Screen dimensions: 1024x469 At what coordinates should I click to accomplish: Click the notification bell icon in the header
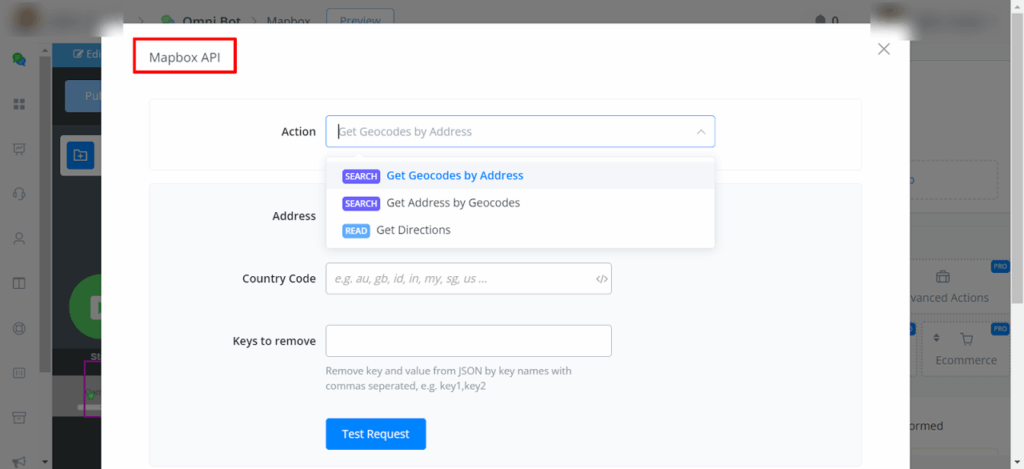[x=822, y=19]
